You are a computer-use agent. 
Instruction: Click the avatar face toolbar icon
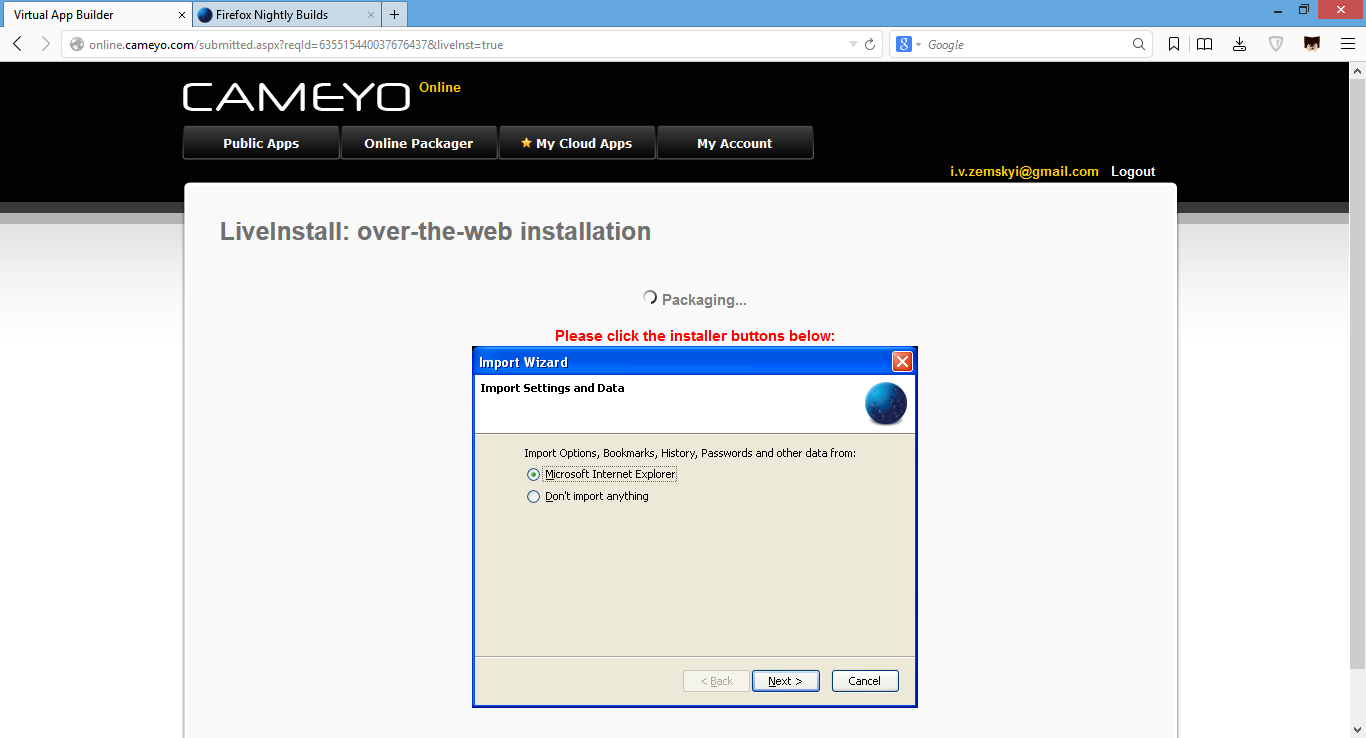point(1312,44)
